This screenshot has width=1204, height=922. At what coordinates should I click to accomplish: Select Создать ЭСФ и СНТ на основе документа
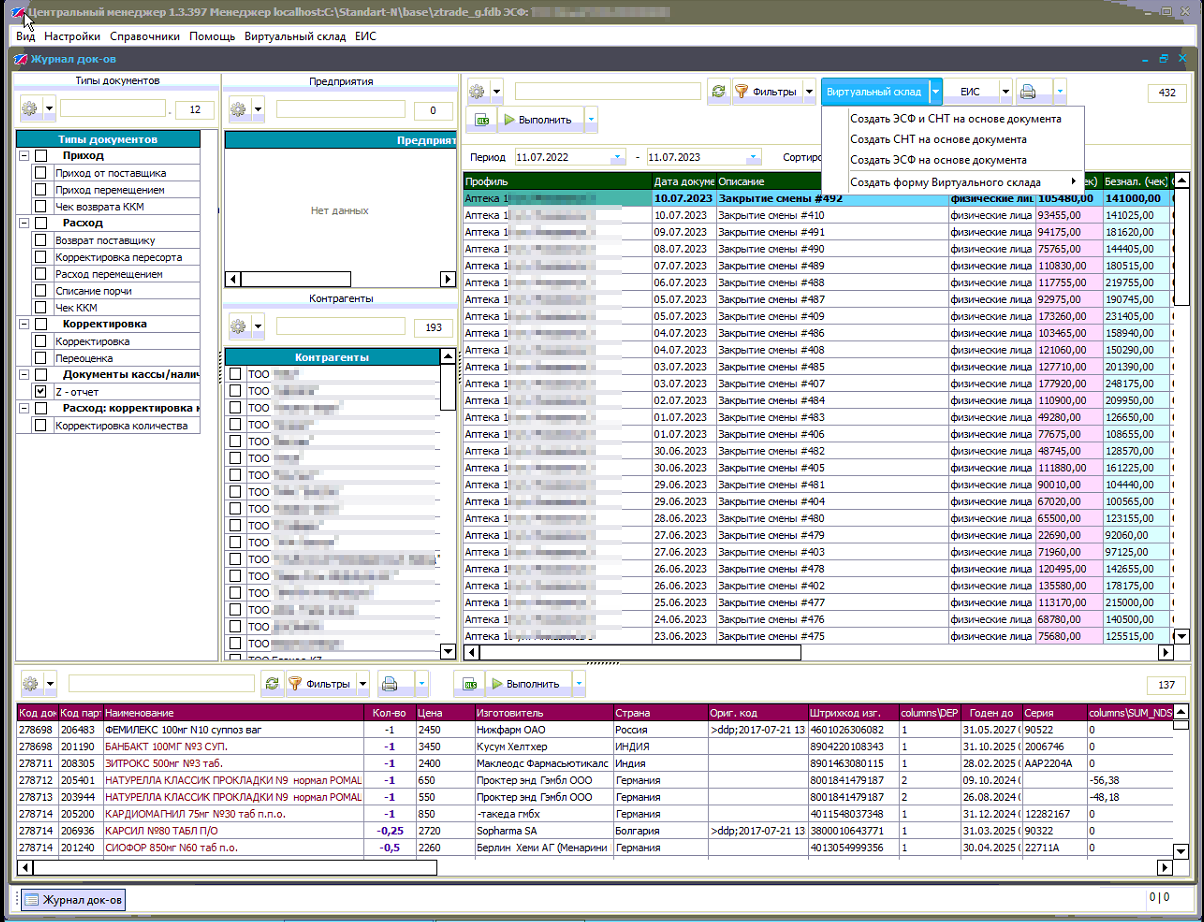click(956, 118)
